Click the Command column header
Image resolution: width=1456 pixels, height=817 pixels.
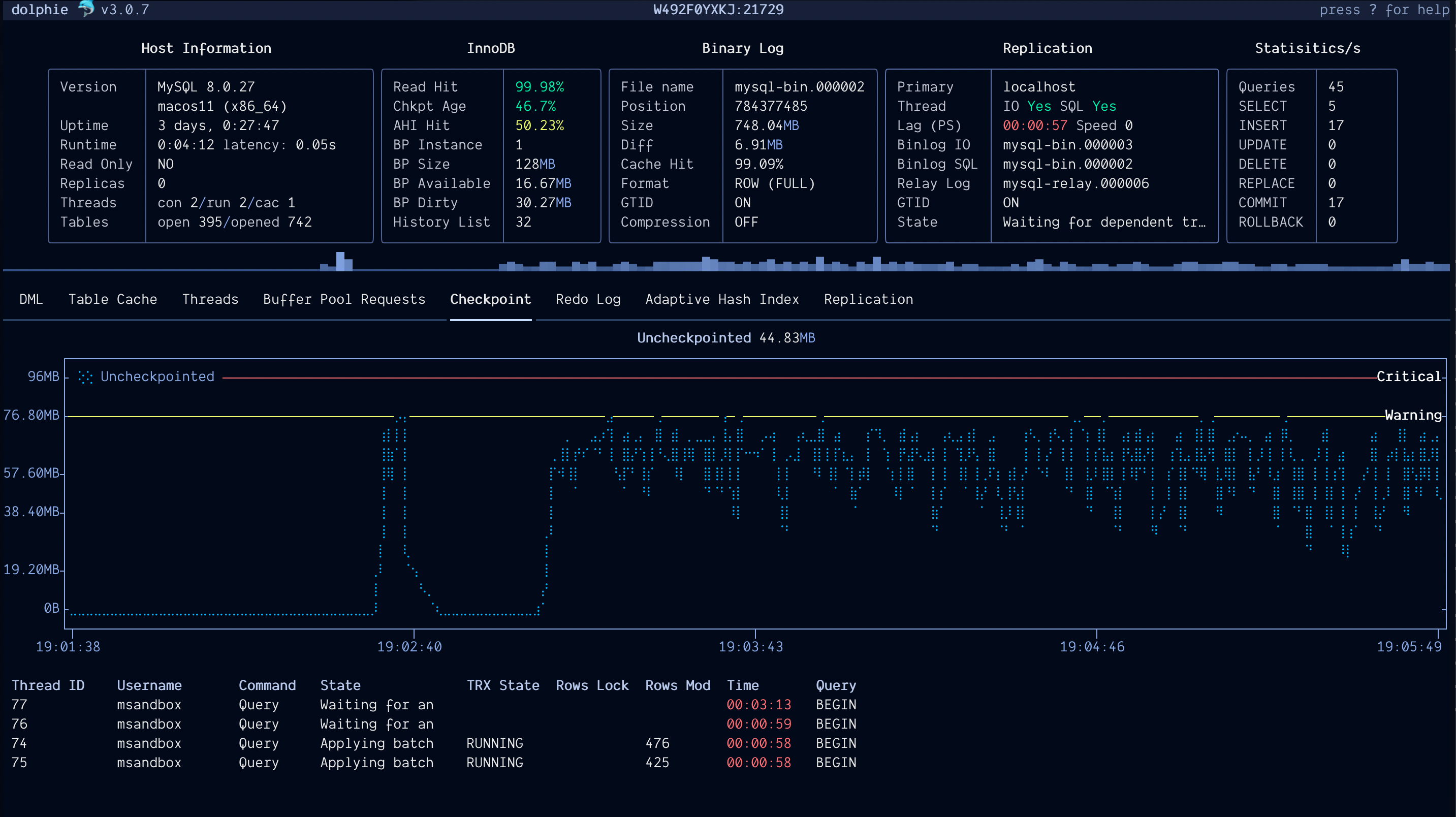click(x=267, y=685)
